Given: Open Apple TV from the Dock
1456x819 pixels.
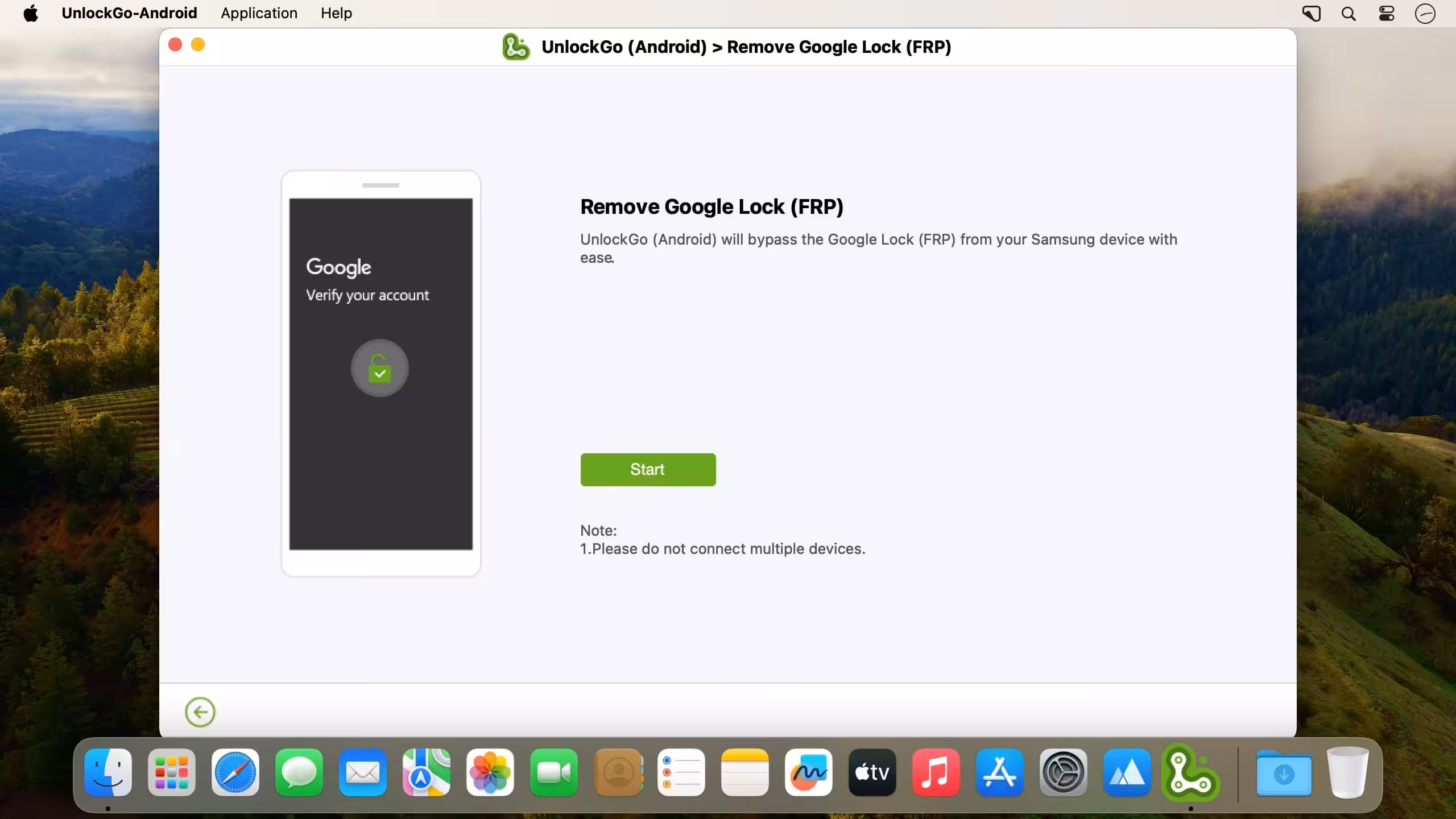Looking at the screenshot, I should [x=872, y=772].
